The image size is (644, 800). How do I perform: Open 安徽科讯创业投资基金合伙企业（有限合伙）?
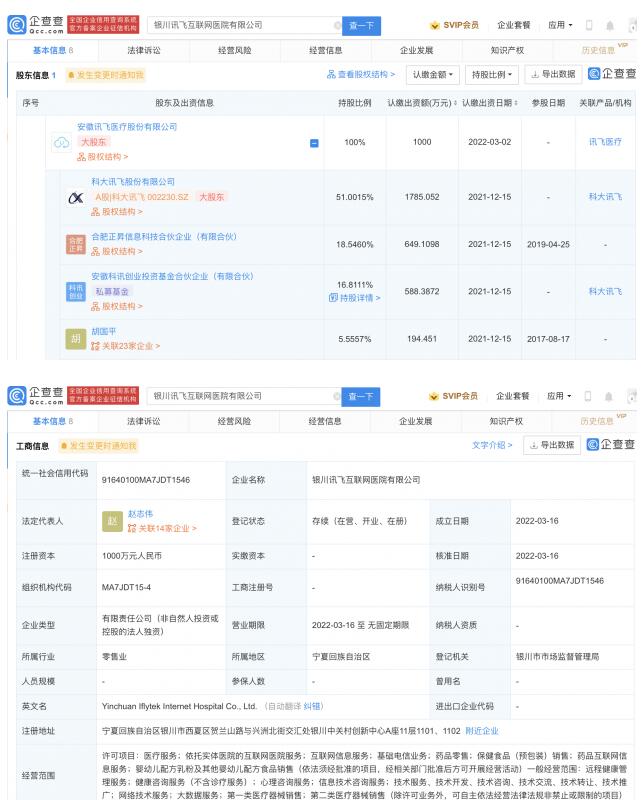pos(172,277)
